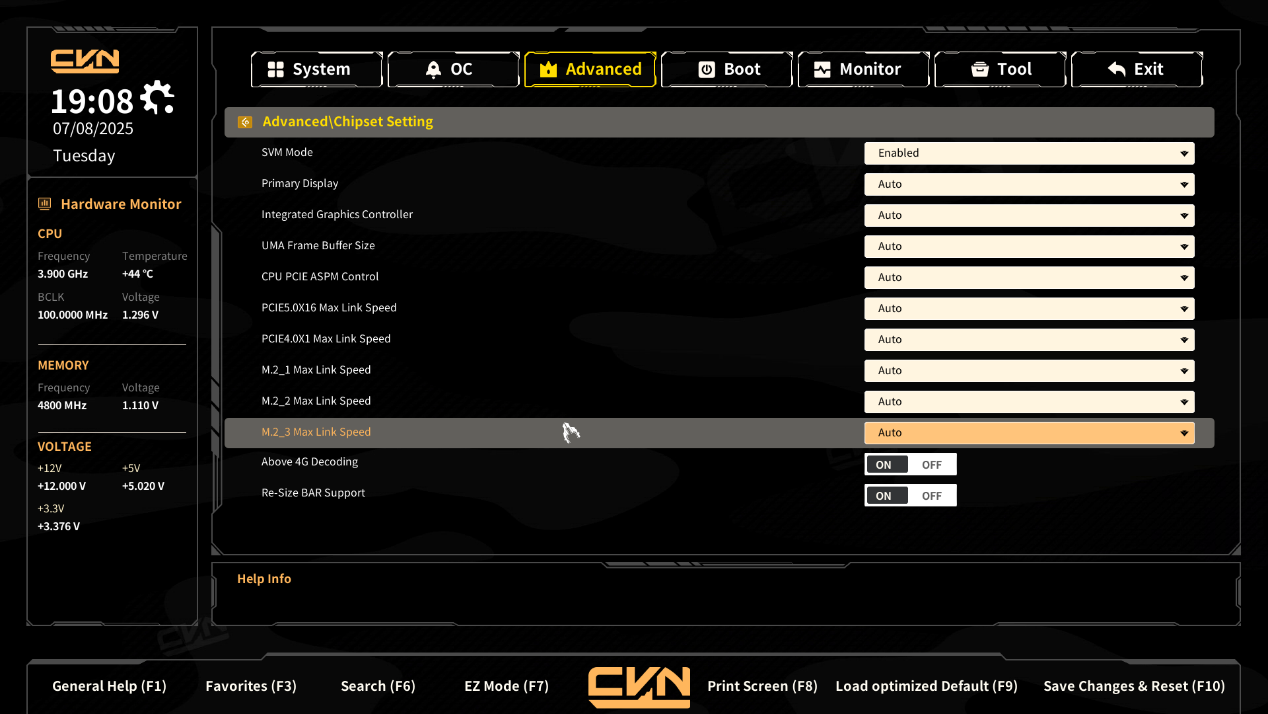Image resolution: width=1268 pixels, height=714 pixels.
Task: Turn Re-Size BAR Support OFF
Action: (x=932, y=496)
